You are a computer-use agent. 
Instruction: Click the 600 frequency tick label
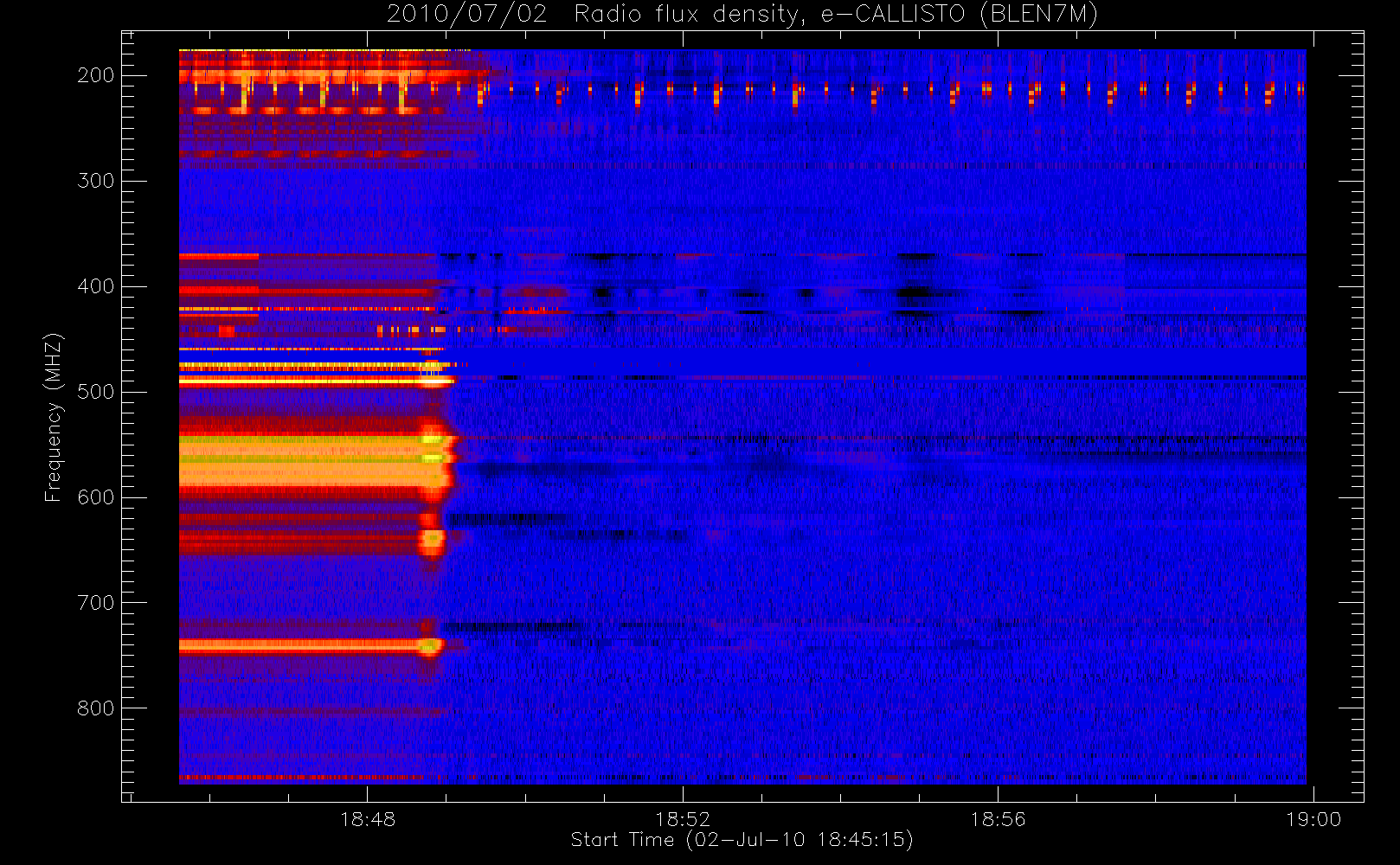tap(96, 497)
